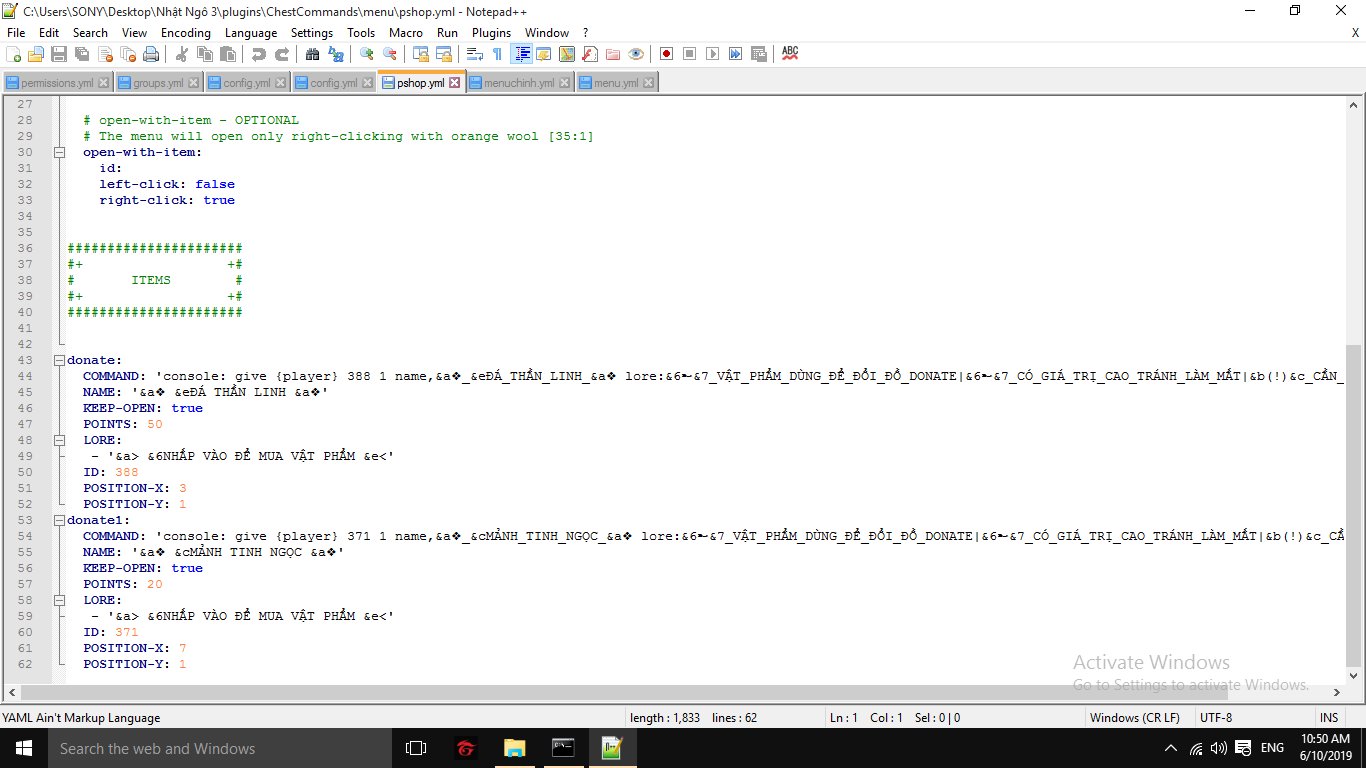Collapse the open-with-item fold on line 30
The image size is (1366, 768).
[x=60, y=152]
